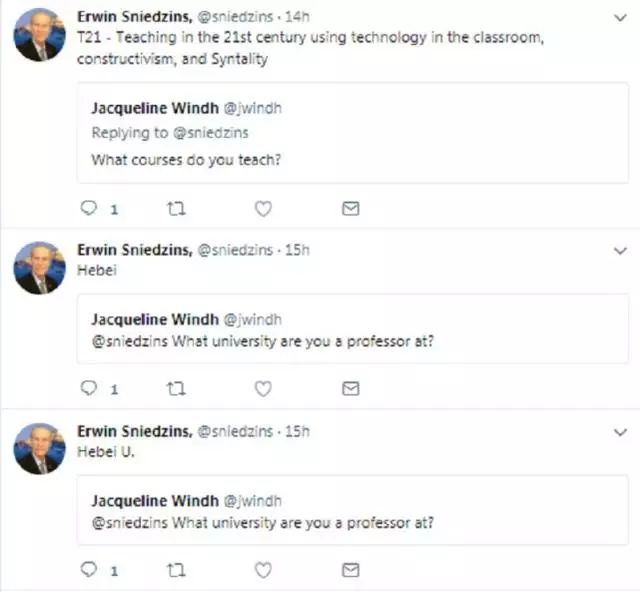The image size is (640, 592).
Task: Like the T21 teaching tweet
Action: pyautogui.click(x=263, y=209)
